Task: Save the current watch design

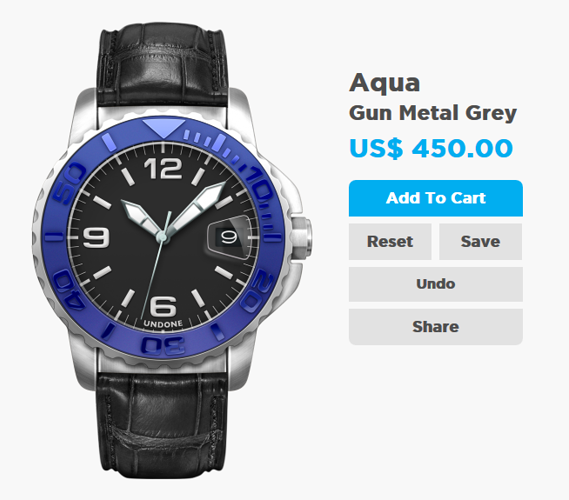Action: click(480, 242)
